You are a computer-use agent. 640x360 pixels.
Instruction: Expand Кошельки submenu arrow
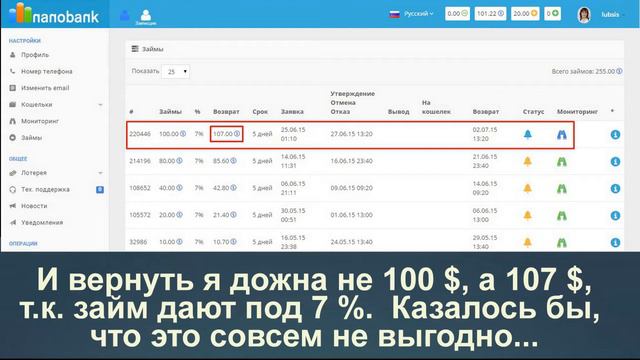click(100, 105)
